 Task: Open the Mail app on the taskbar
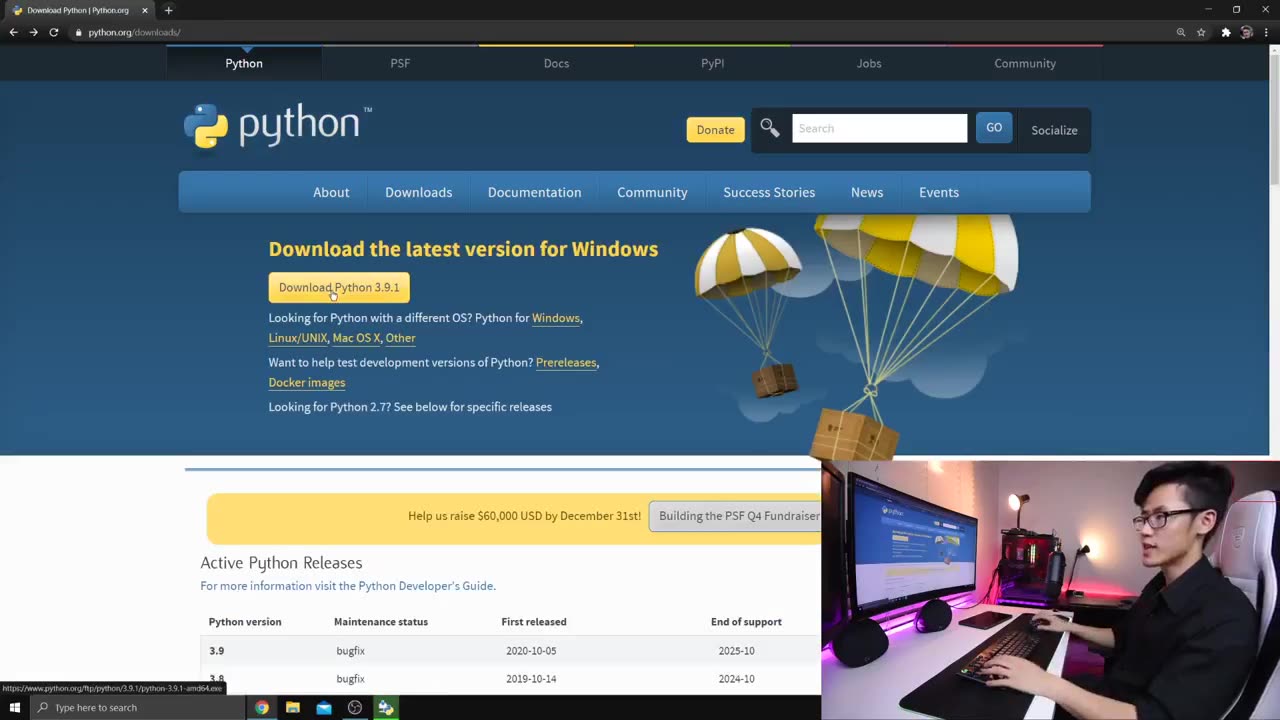pyautogui.click(x=324, y=708)
